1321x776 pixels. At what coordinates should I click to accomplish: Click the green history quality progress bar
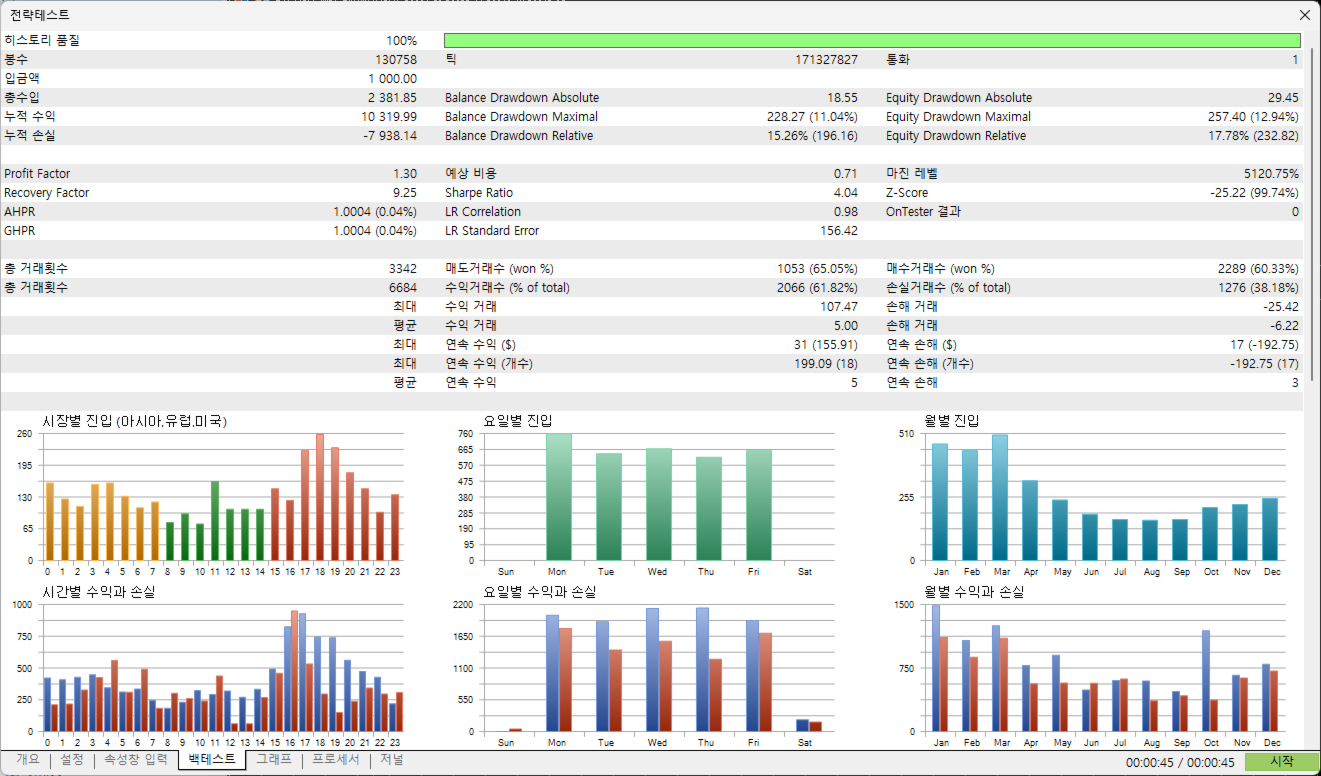point(872,41)
